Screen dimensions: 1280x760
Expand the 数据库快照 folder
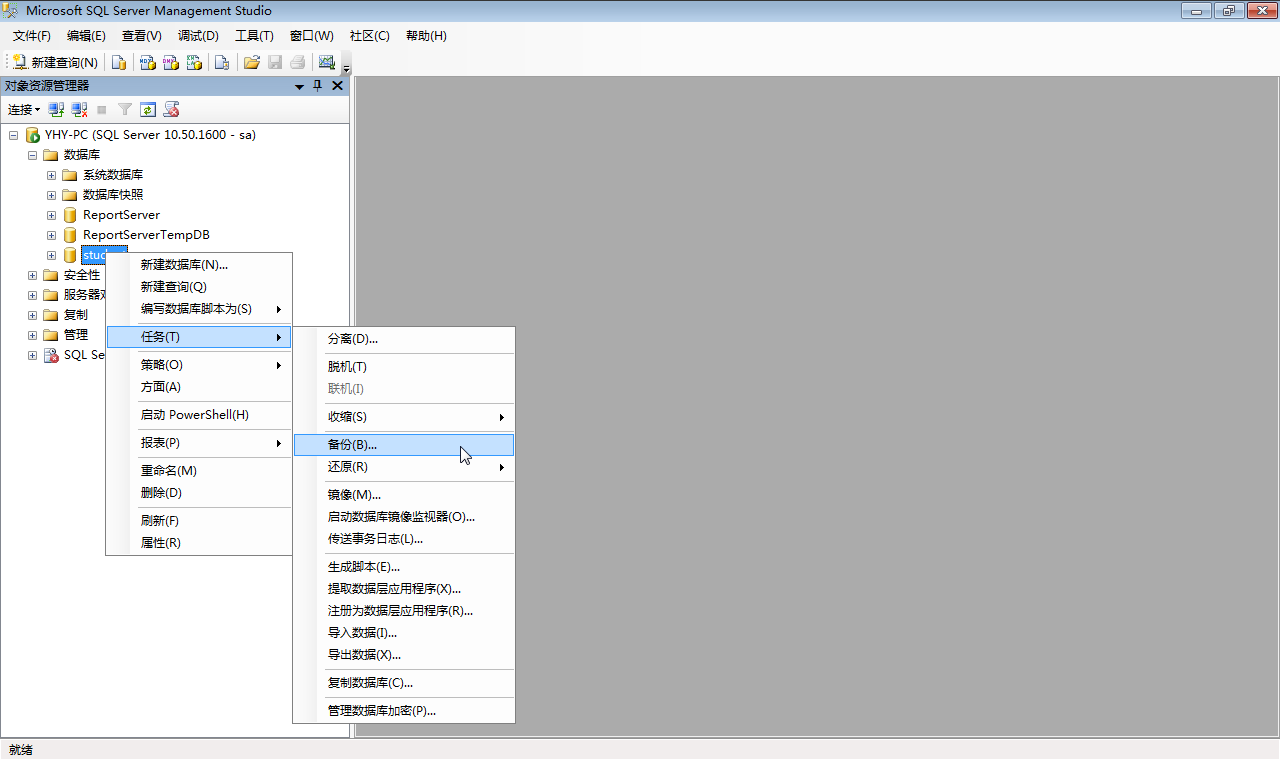point(51,195)
